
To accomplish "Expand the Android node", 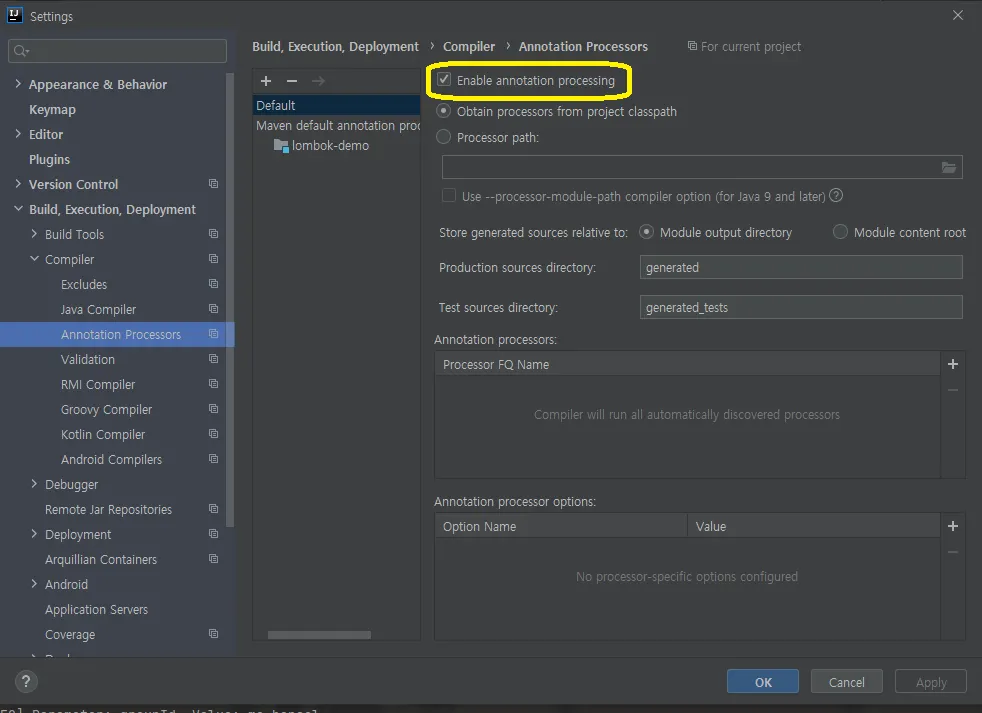I will [x=34, y=584].
